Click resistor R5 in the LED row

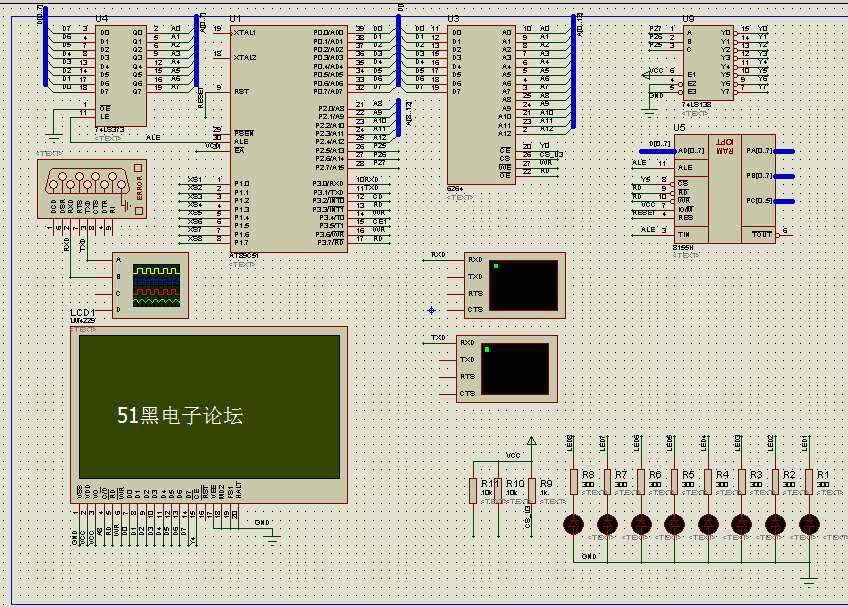click(674, 483)
